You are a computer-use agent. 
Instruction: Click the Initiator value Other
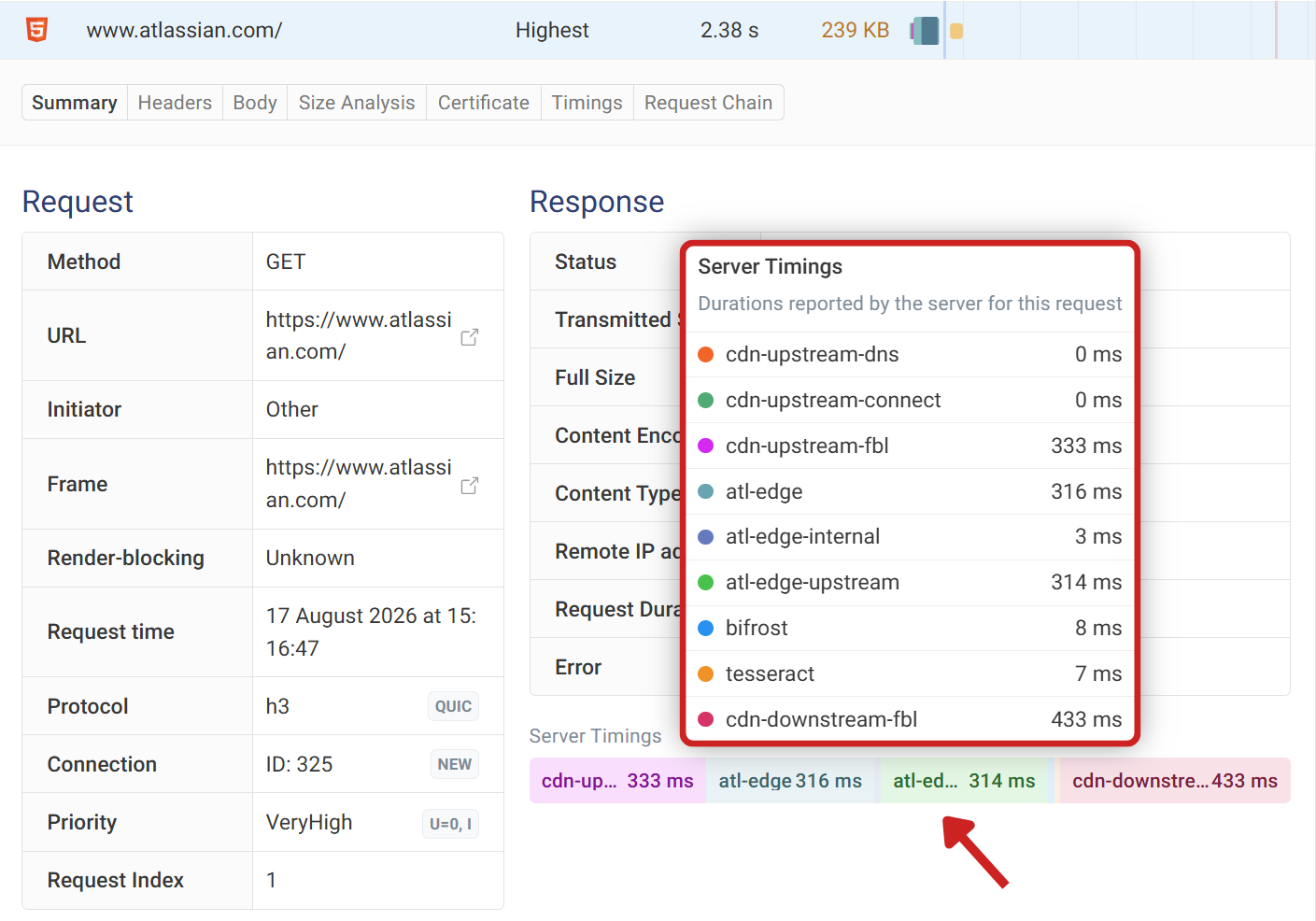292,410
